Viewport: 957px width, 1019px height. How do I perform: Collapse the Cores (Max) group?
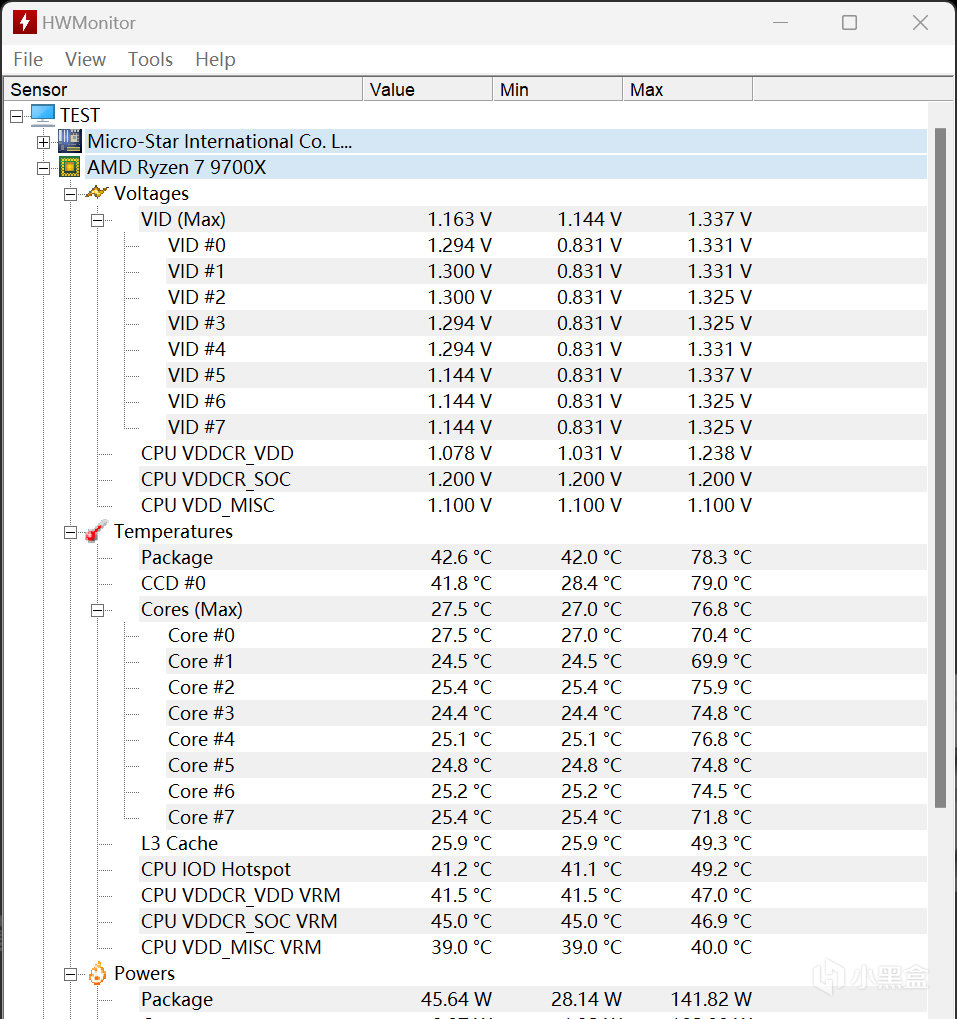(x=97, y=610)
